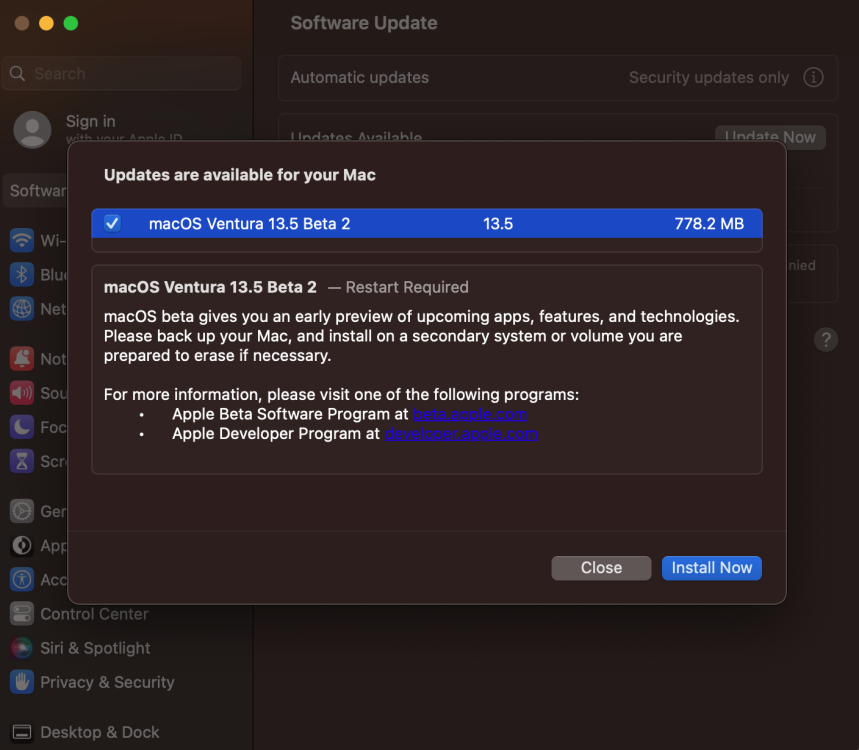Click the Control Center icon
Screen dimensions: 859x750
tap(22, 614)
